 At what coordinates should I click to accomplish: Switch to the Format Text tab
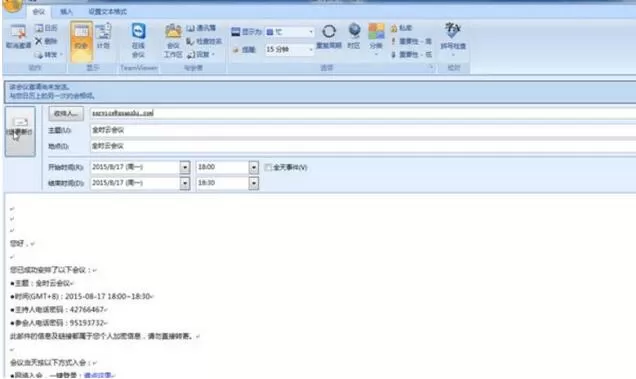pos(107,12)
